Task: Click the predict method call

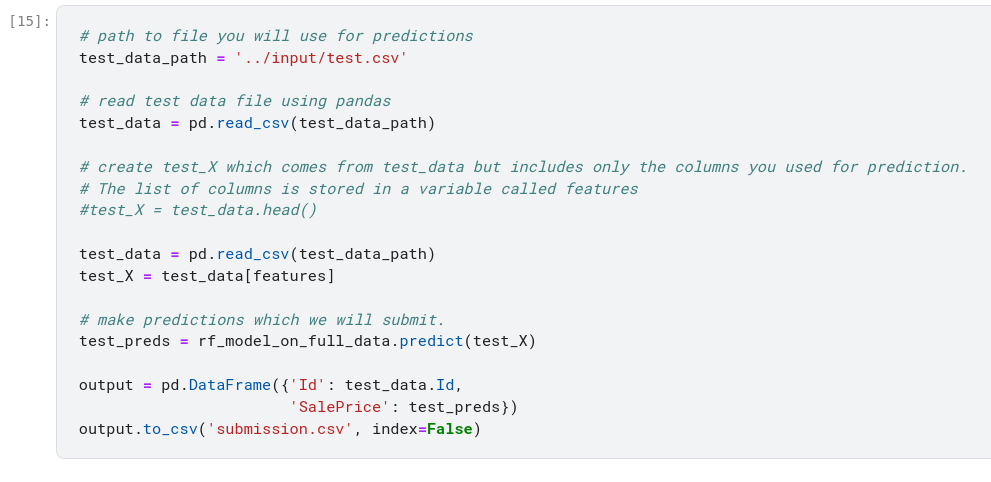Action: click(431, 341)
